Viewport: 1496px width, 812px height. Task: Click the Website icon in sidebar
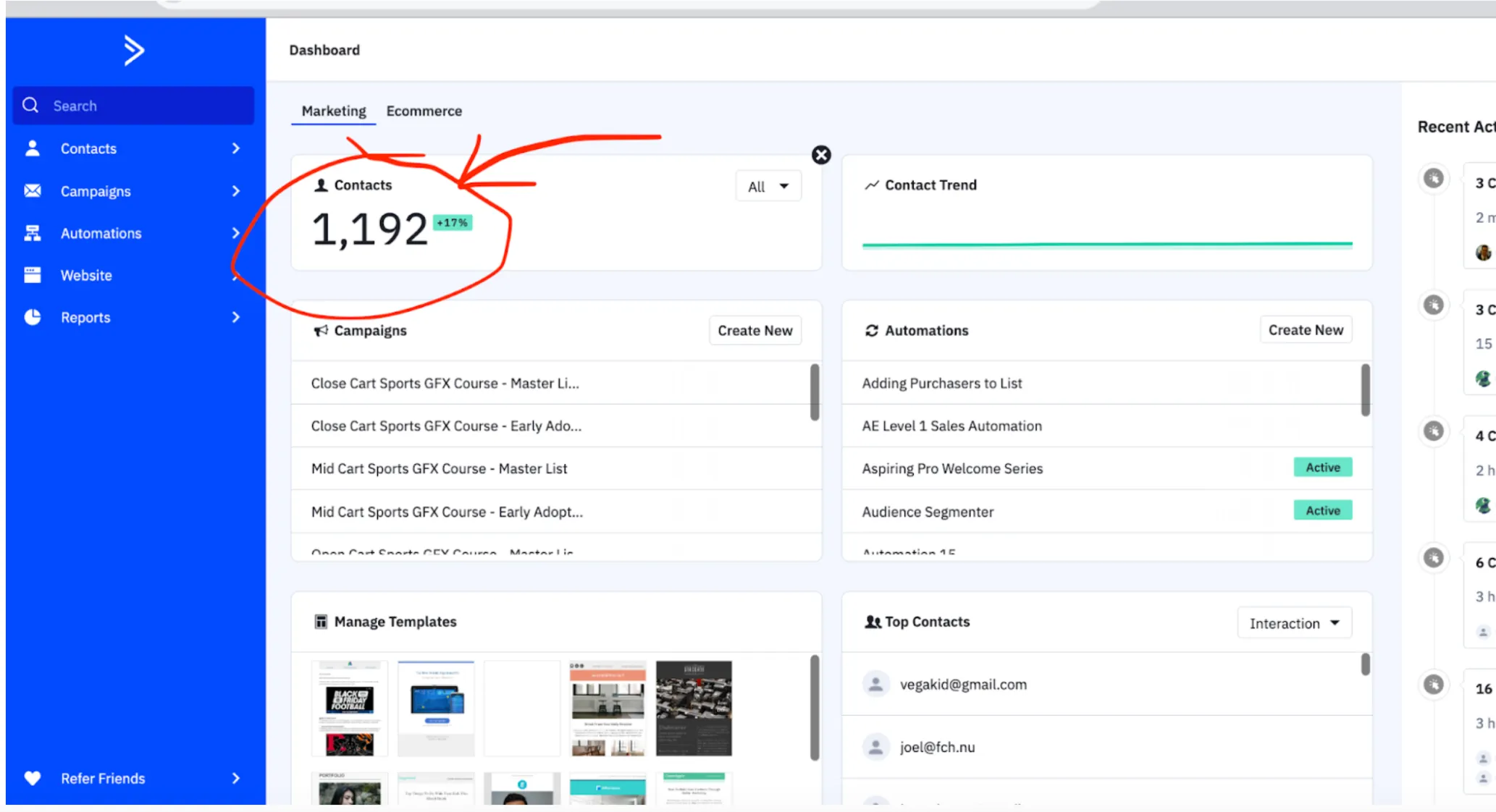[x=33, y=275]
